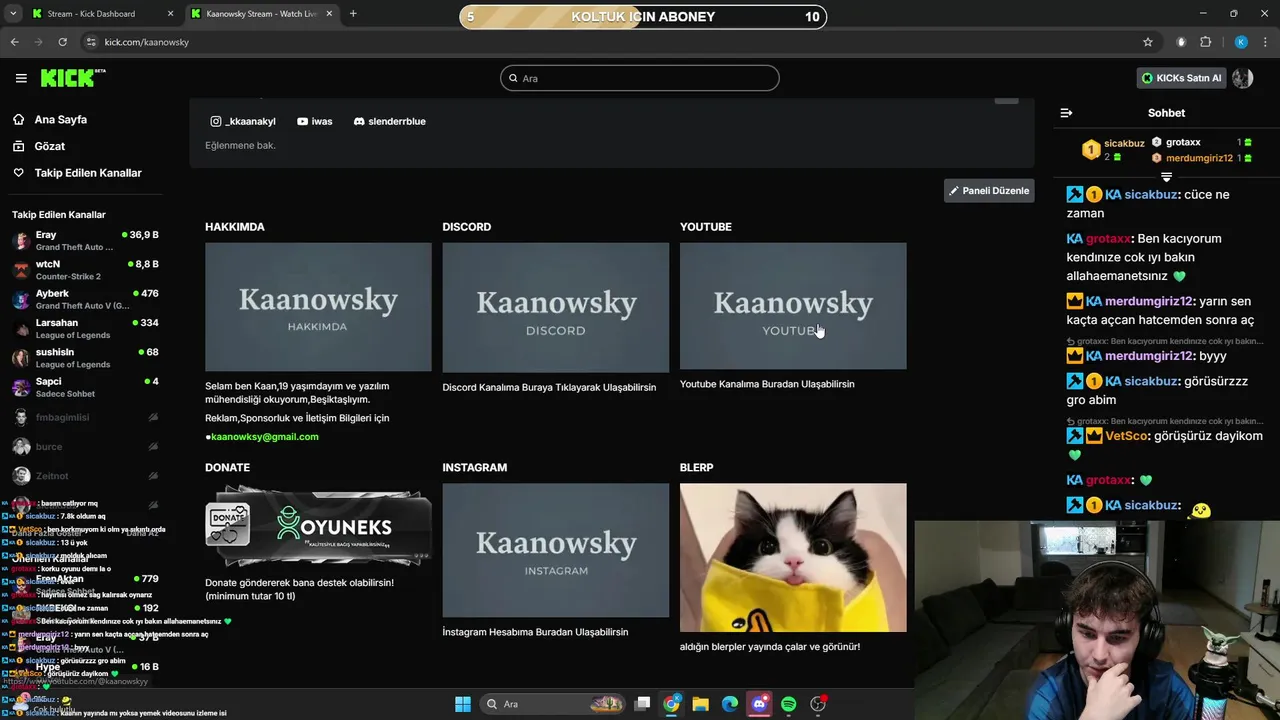Close the Kick Dashboard tab
The width and height of the screenshot is (1280, 720).
coord(170,14)
